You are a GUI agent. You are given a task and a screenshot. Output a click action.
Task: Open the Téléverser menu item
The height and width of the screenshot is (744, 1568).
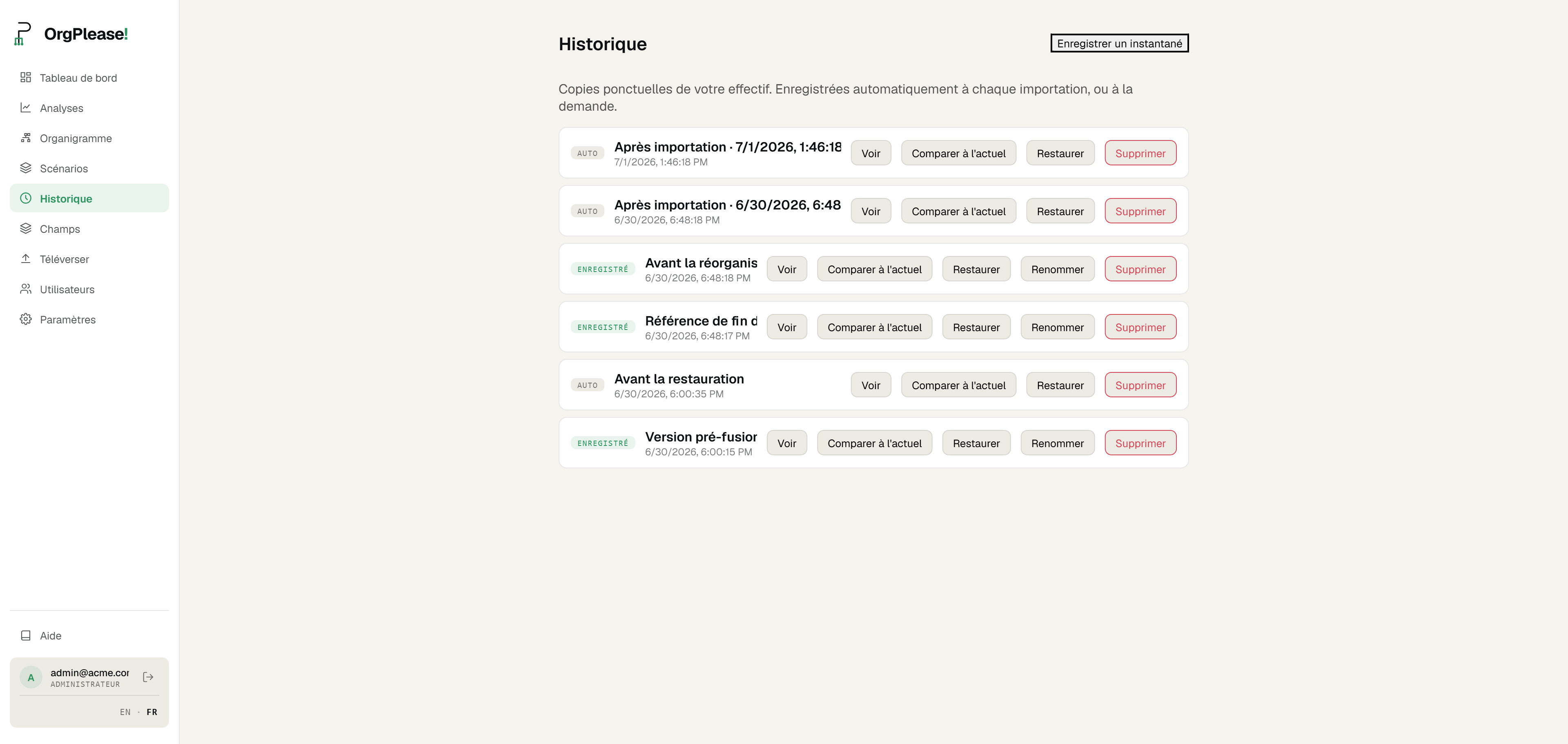click(89, 259)
